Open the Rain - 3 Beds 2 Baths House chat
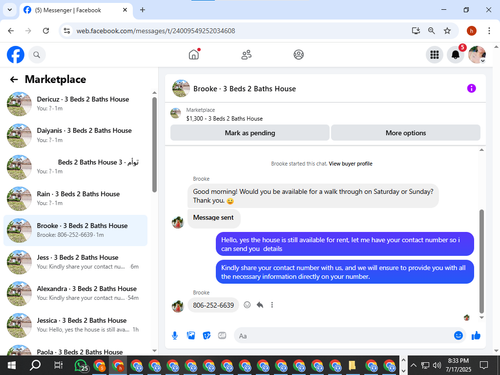 coord(75,198)
